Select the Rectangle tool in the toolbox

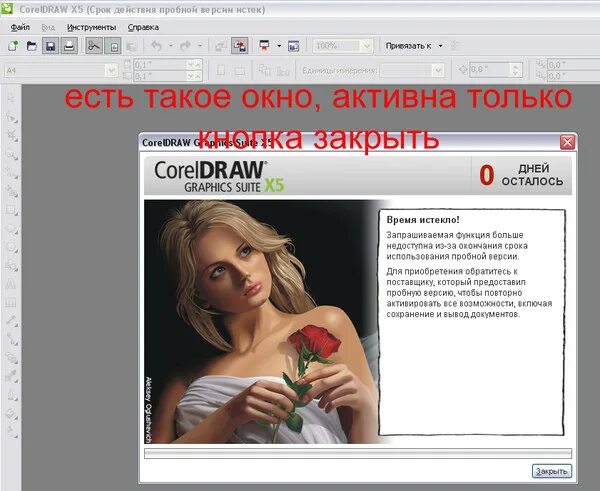[11, 210]
